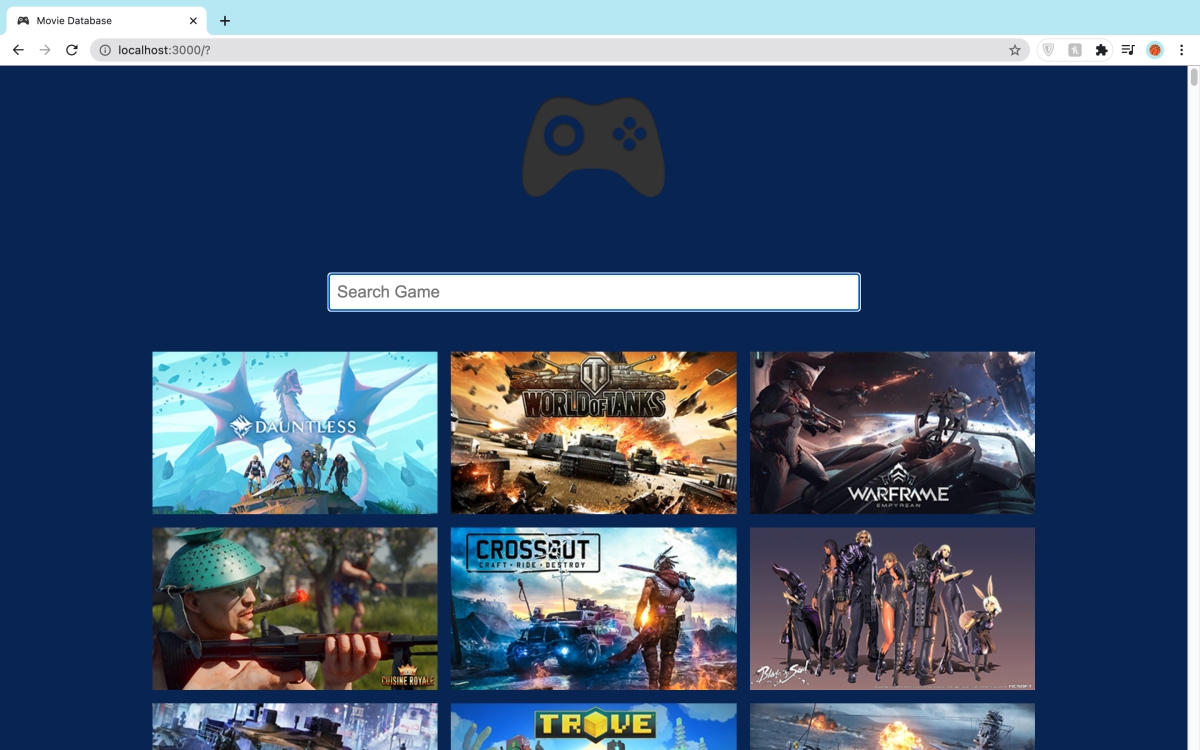Screen dimensions: 1200x750
Task: Close the Movie Database tab
Action: coord(193,21)
